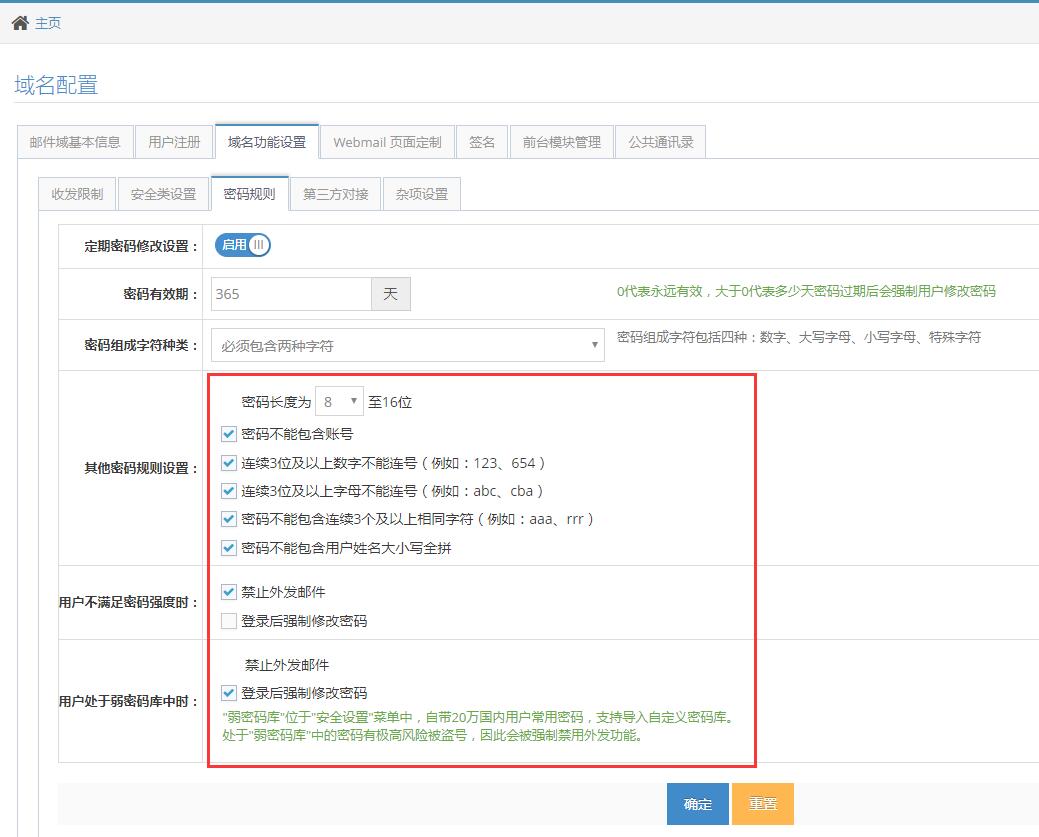The height and width of the screenshot is (837, 1039).
Task: Click the 天 unit addon beside validity field
Action: 390,294
